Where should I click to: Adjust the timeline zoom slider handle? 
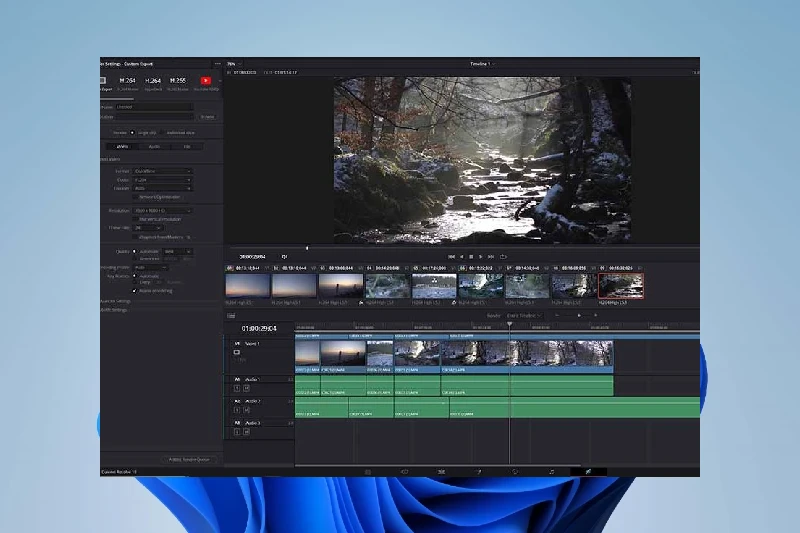point(579,315)
